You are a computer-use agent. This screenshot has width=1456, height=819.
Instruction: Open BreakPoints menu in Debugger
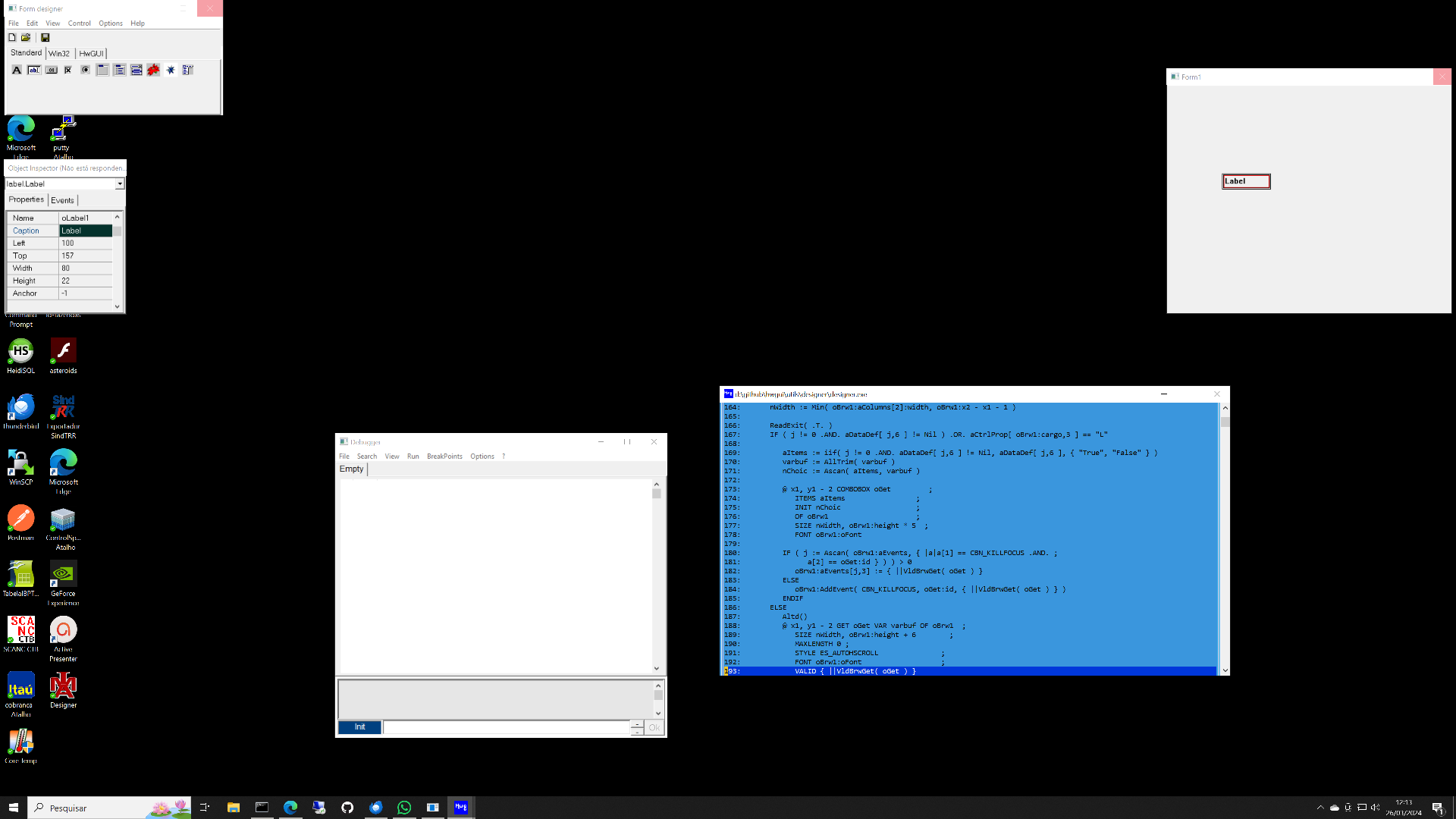point(444,457)
